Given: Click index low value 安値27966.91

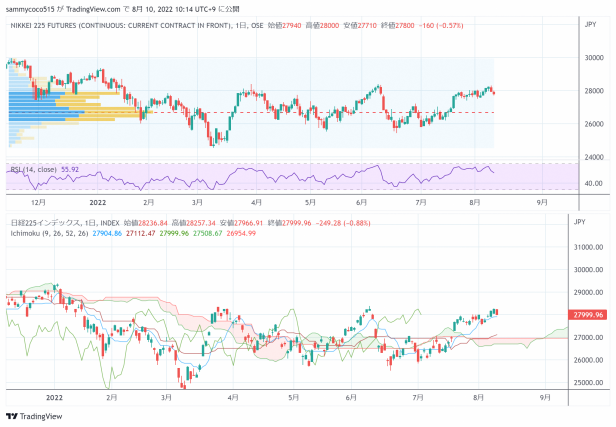Looking at the screenshot, I should (x=241, y=223).
